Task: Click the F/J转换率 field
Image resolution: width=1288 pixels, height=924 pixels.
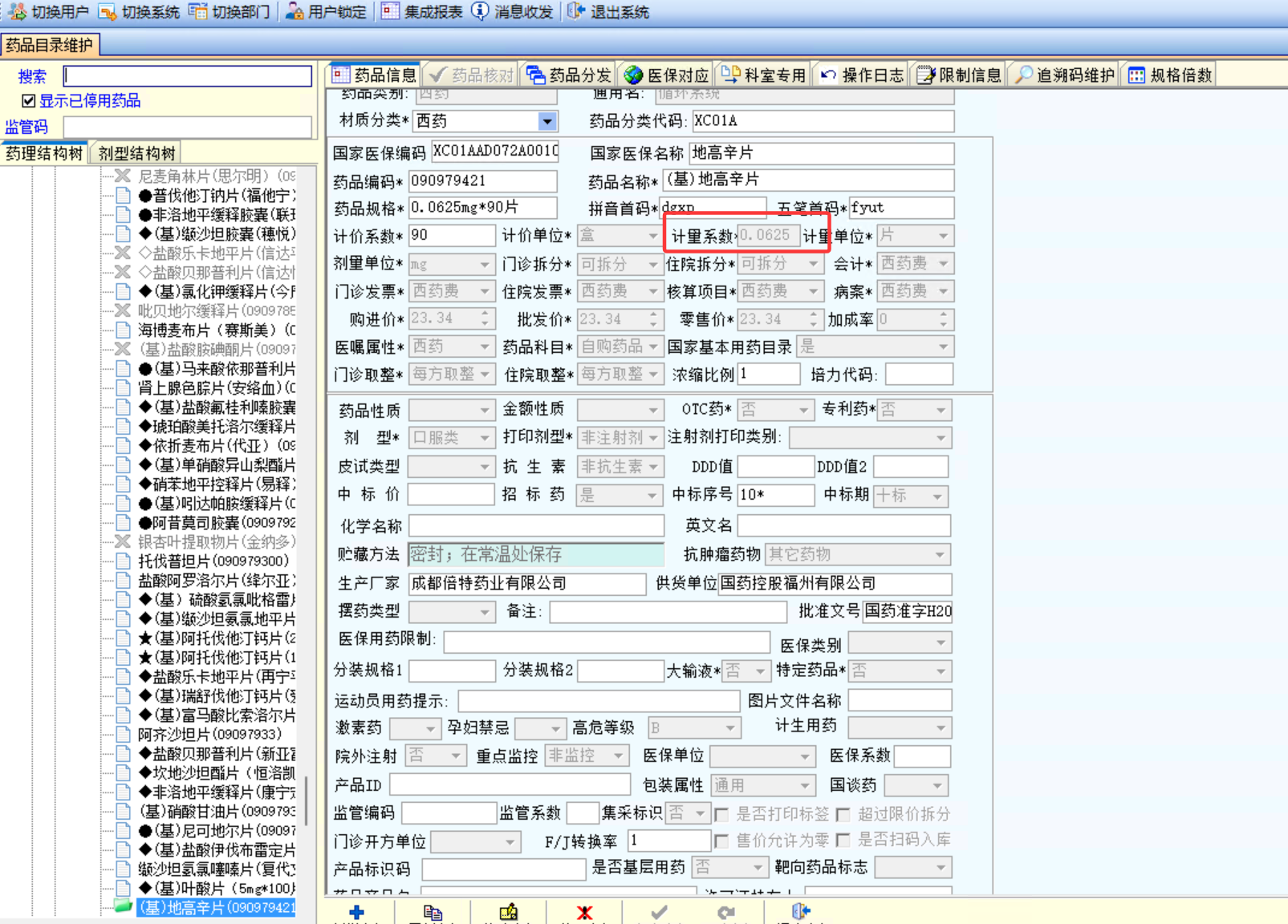Action: pos(669,841)
